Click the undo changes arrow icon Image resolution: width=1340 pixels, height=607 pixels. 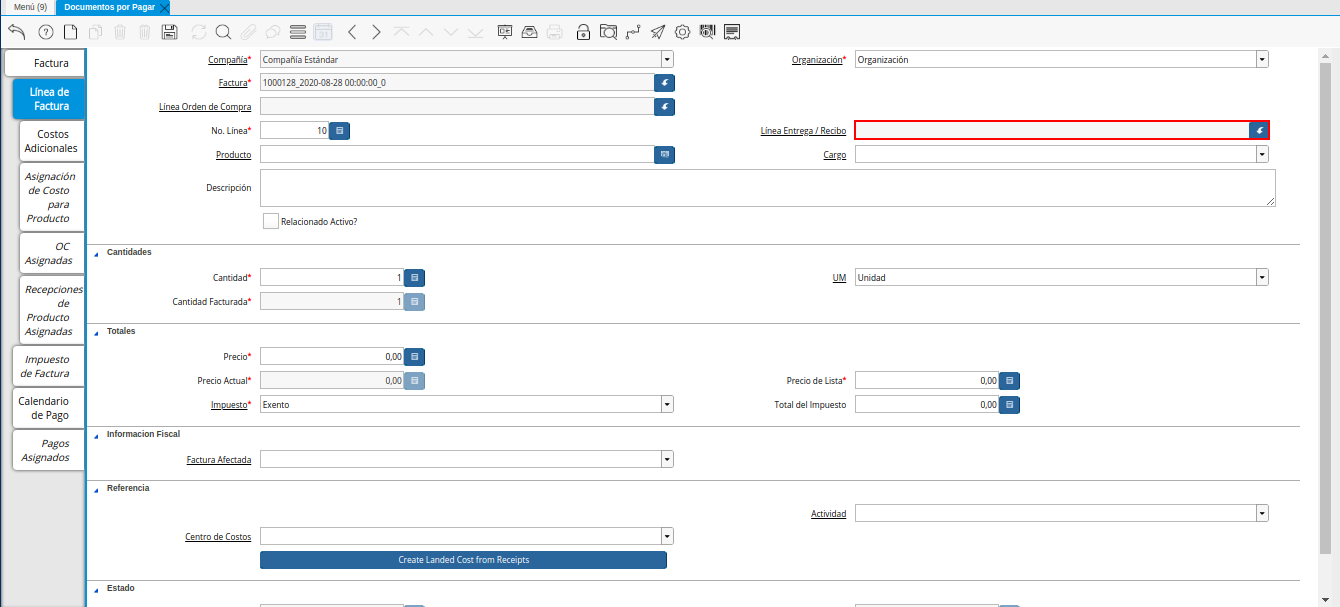pyautogui.click(x=16, y=32)
